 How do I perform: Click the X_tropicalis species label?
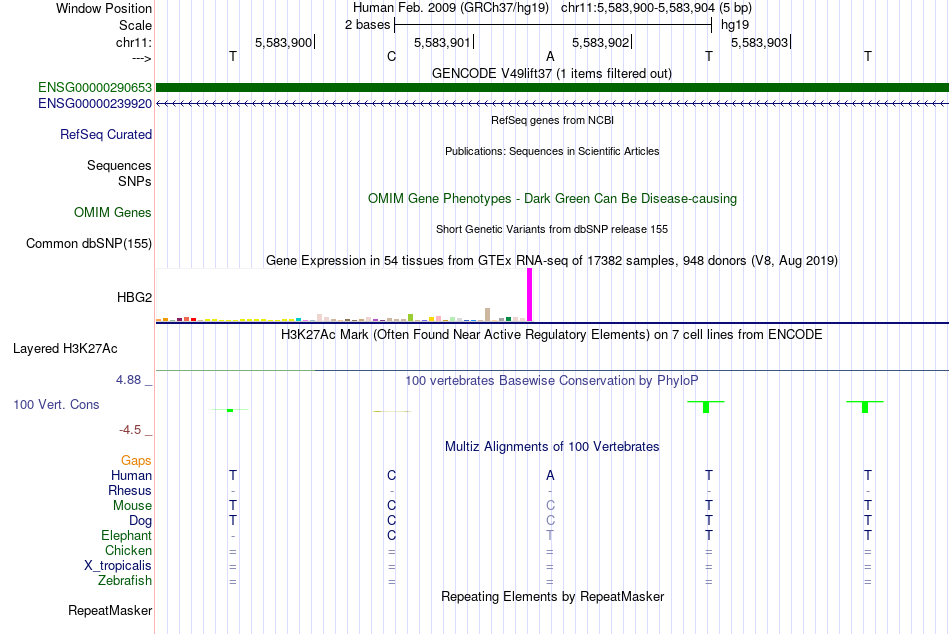point(118,566)
